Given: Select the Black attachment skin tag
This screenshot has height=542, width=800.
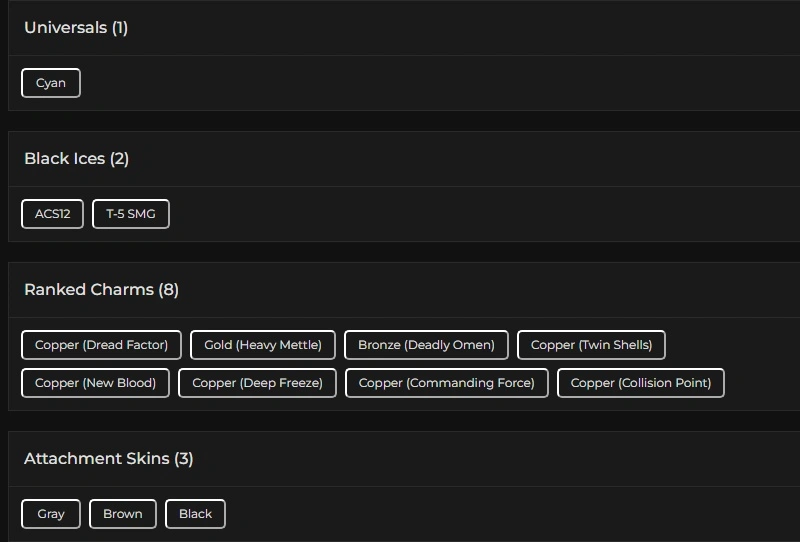Looking at the screenshot, I should pos(195,514).
